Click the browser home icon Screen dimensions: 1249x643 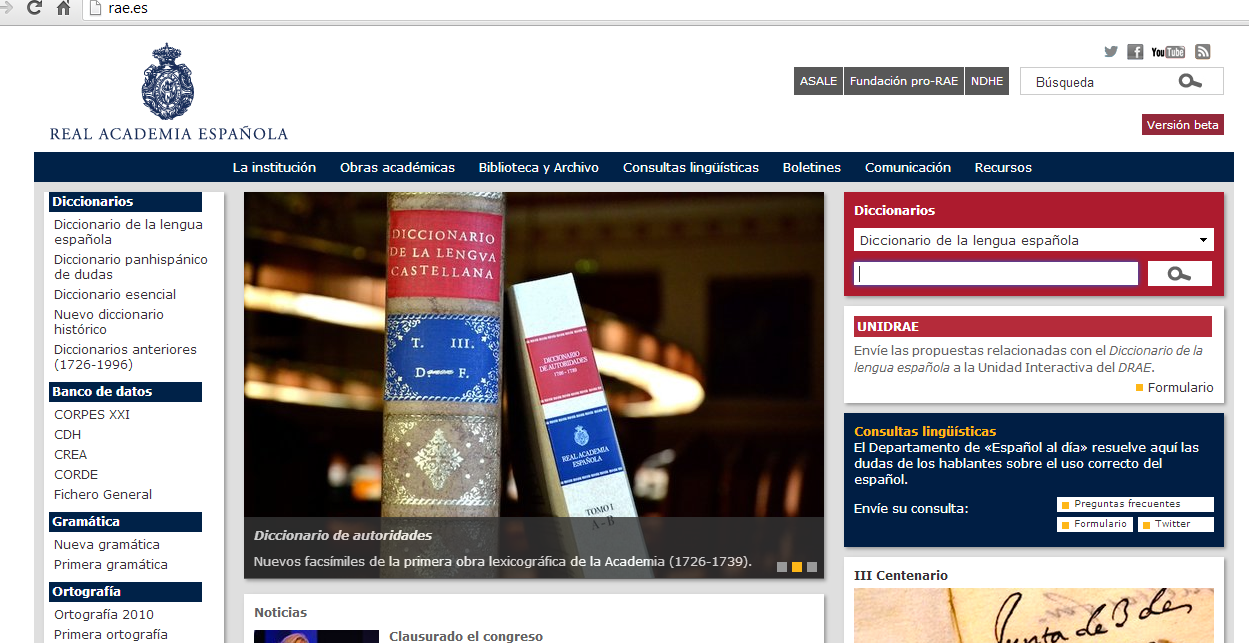[64, 9]
